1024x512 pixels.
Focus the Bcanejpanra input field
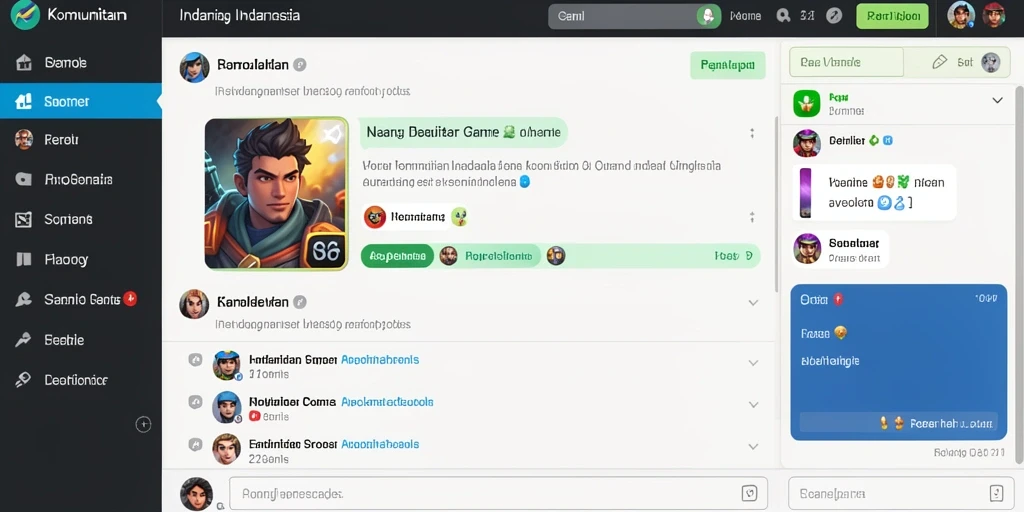(x=900, y=493)
